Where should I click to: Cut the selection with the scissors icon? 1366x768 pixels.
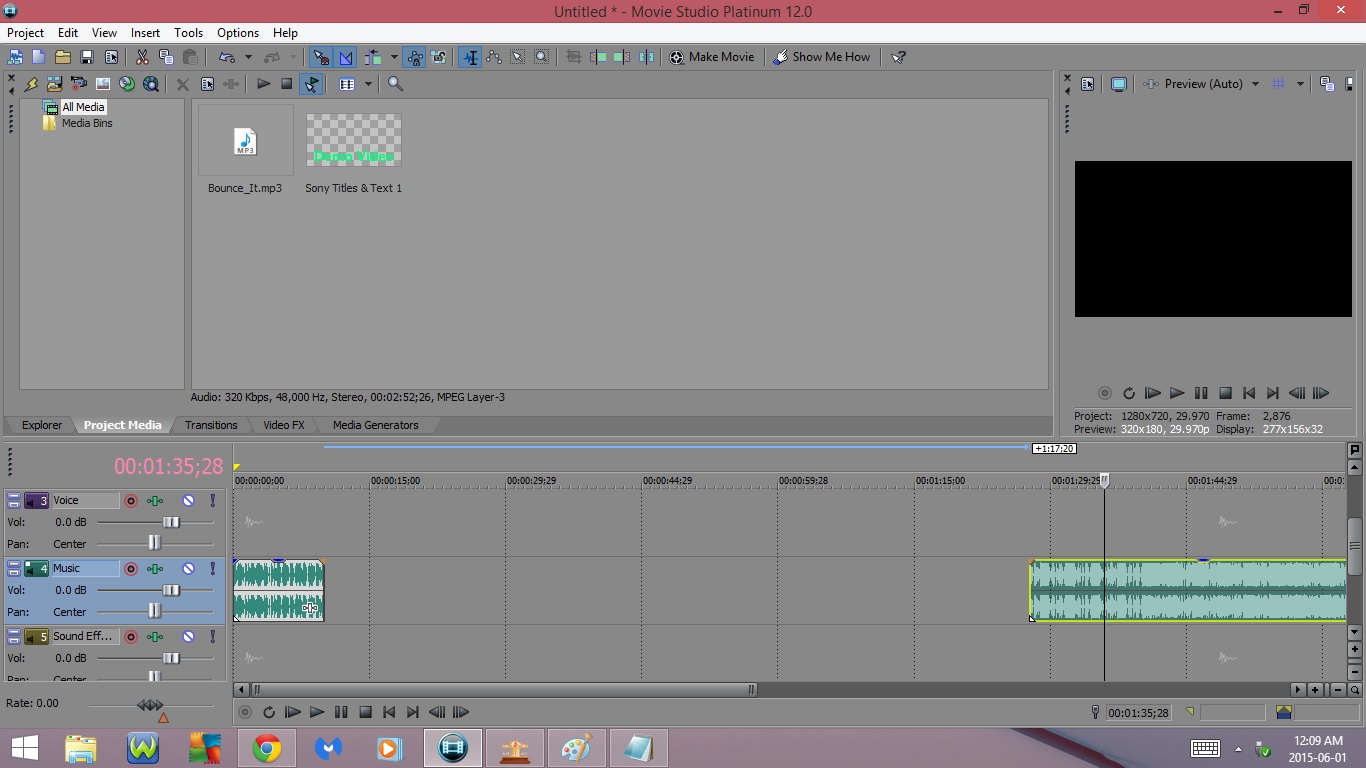pos(142,57)
